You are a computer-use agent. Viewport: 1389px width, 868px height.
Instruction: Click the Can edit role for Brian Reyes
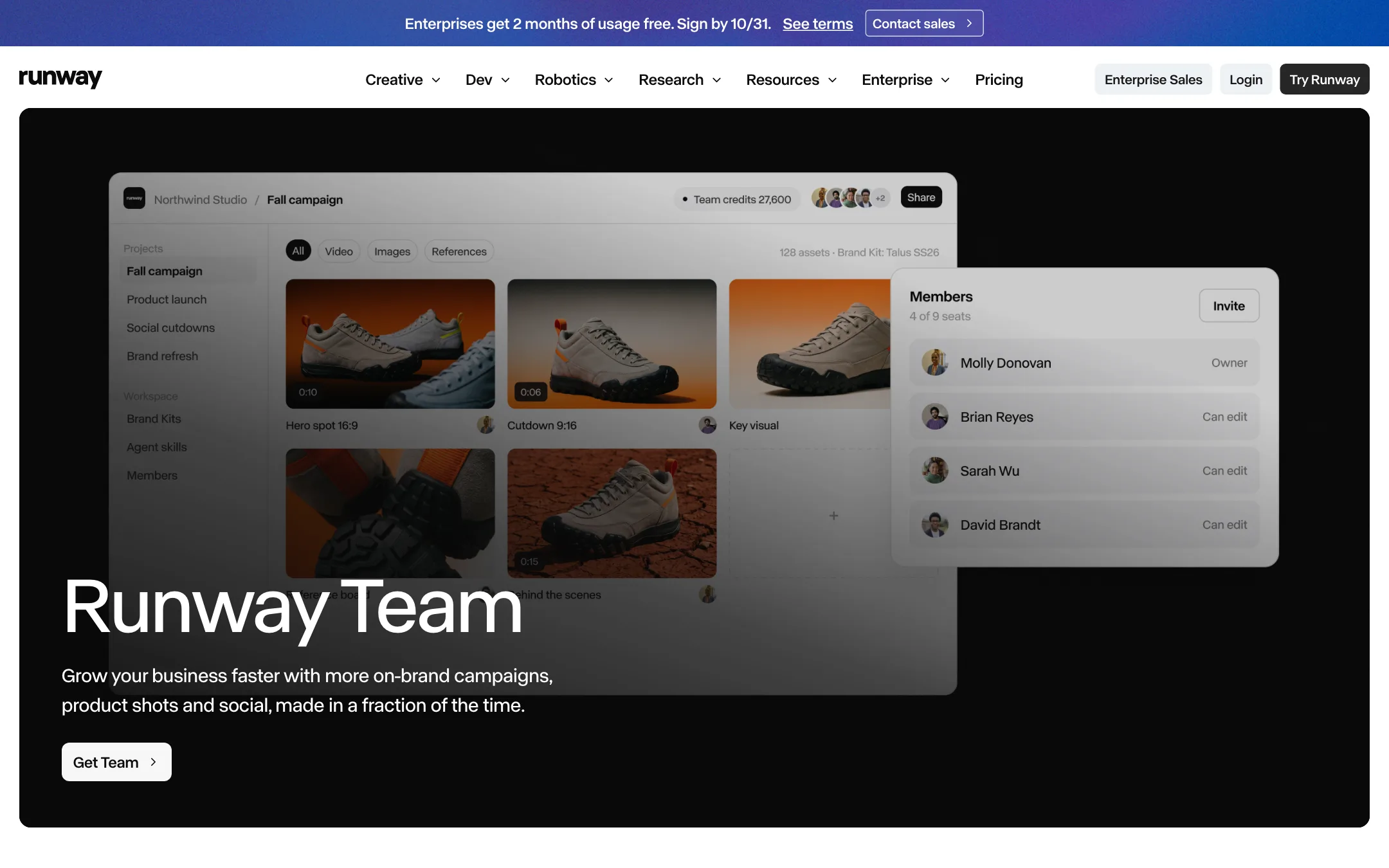point(1224,417)
